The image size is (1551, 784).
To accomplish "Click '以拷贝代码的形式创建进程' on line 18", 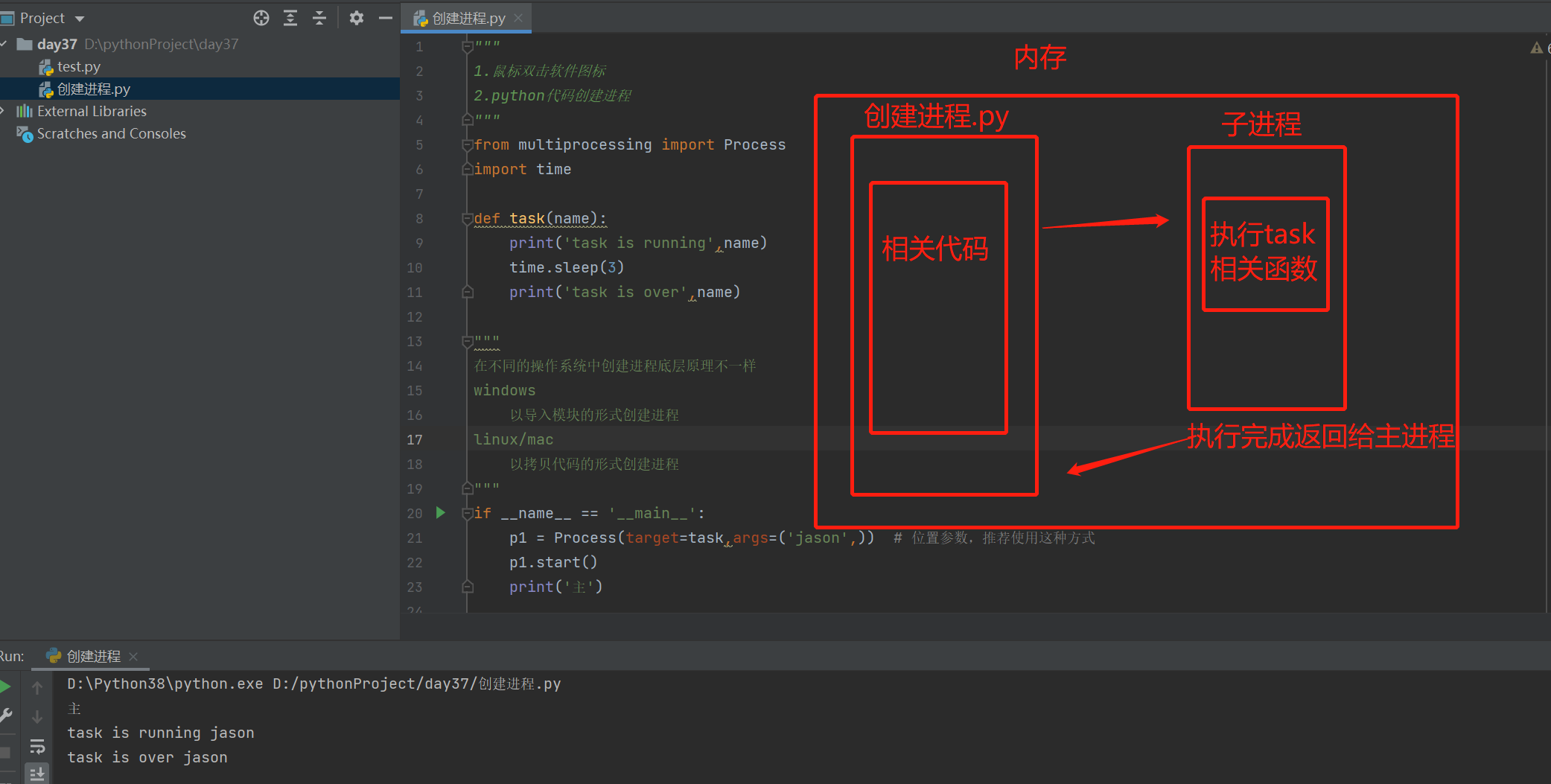I will click(x=594, y=464).
